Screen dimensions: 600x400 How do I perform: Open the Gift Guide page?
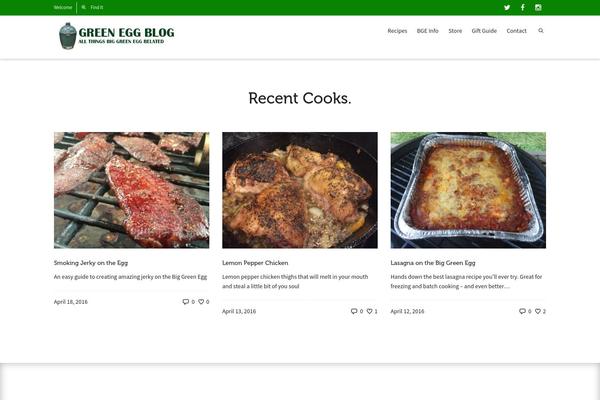point(484,31)
